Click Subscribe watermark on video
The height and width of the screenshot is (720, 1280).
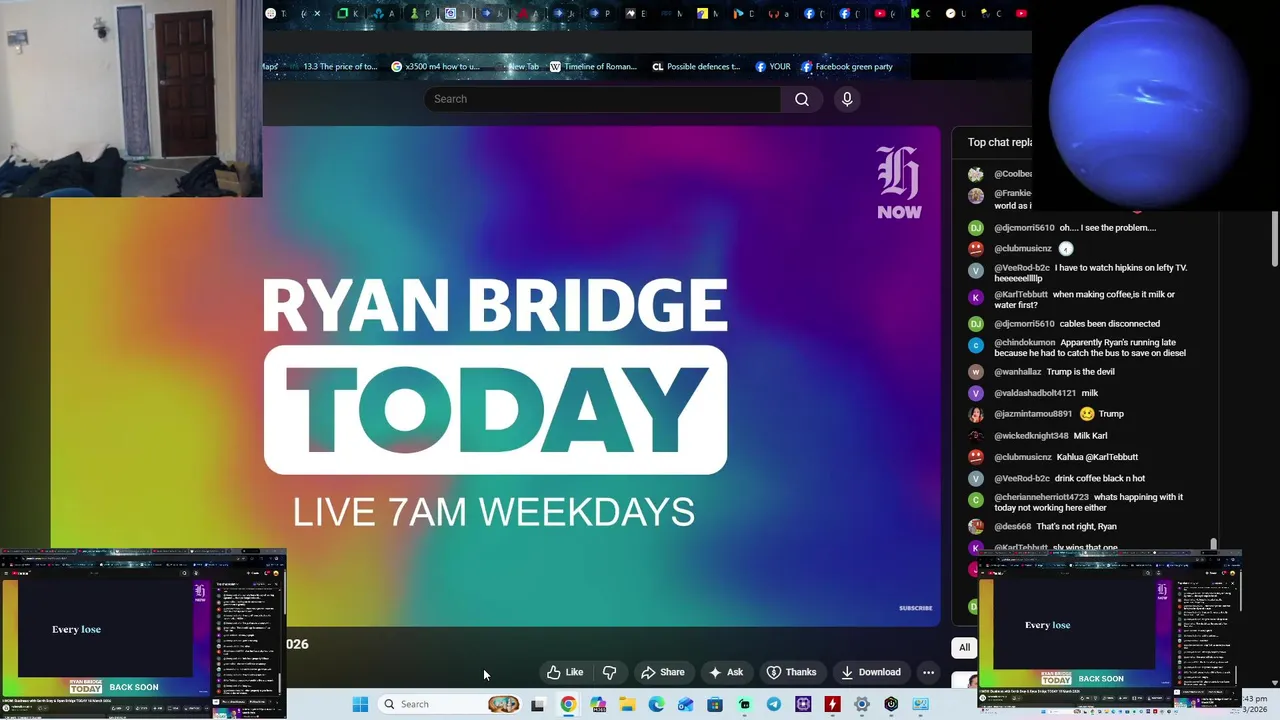point(915,608)
